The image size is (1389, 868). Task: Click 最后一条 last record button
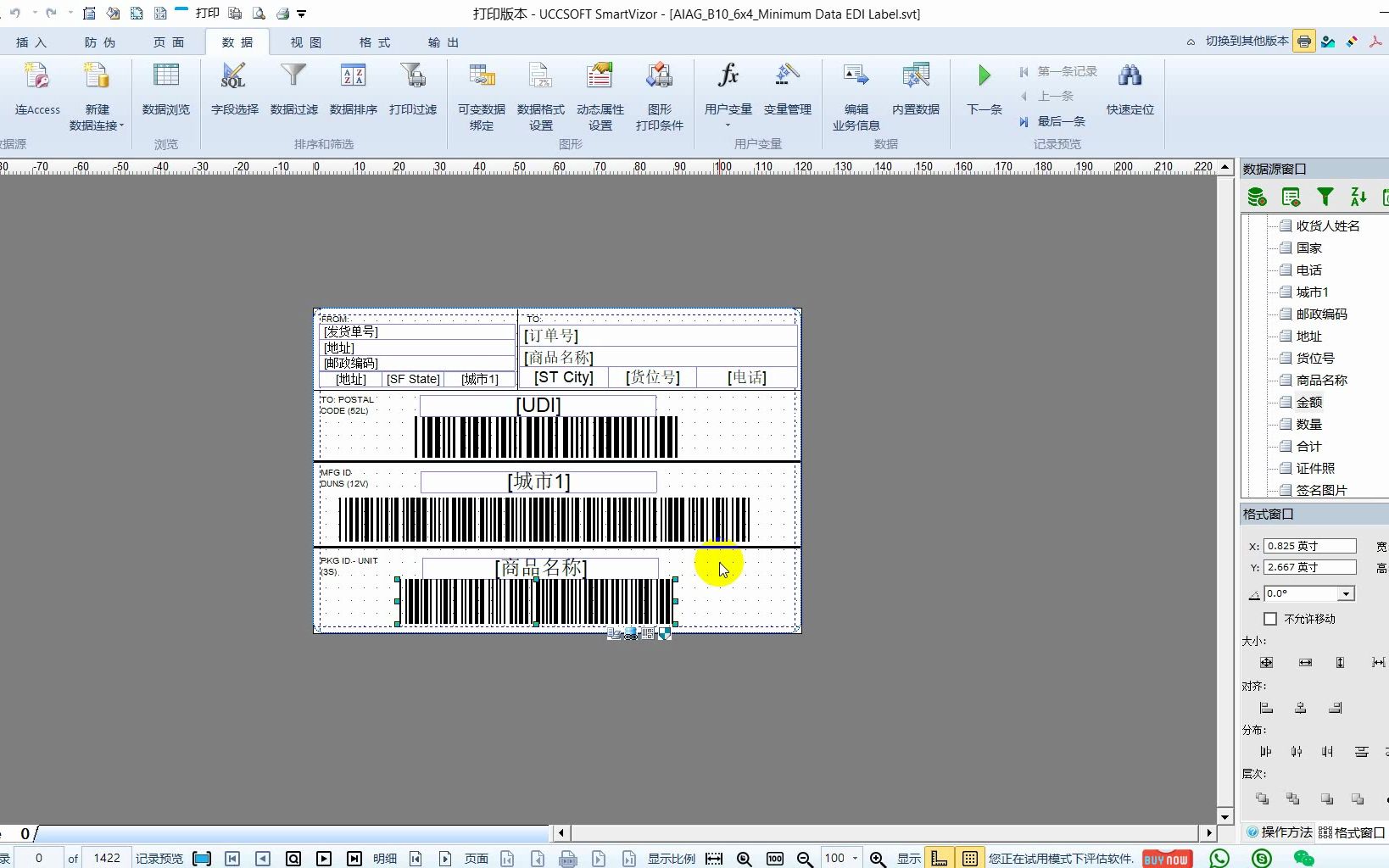point(1052,121)
